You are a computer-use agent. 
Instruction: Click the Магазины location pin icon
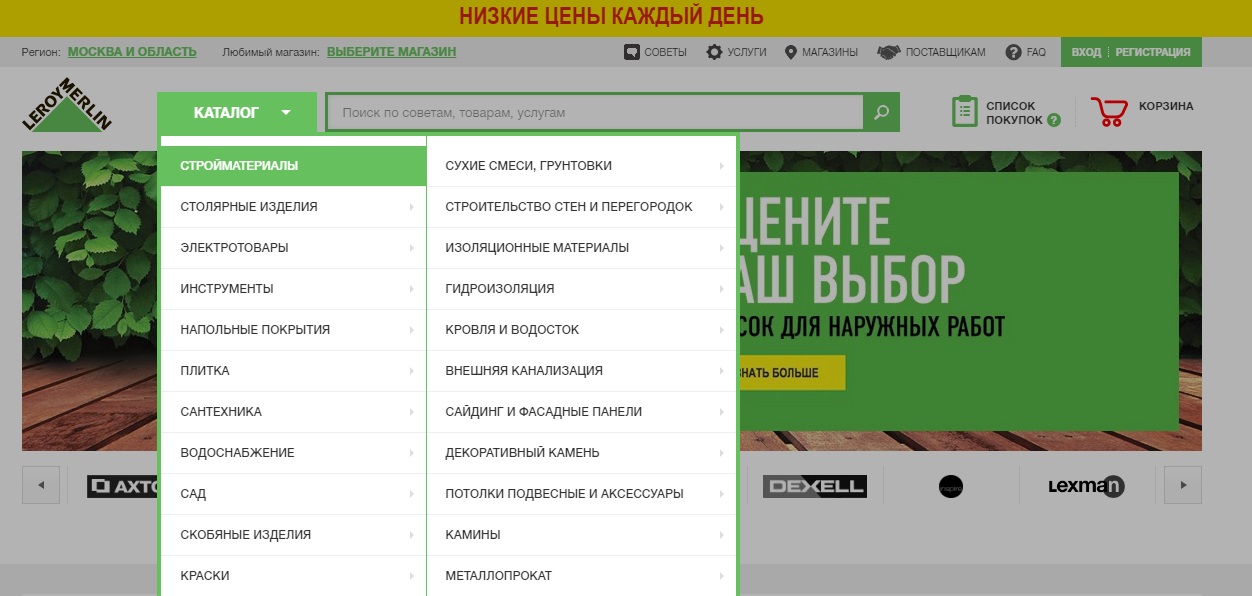coord(791,52)
